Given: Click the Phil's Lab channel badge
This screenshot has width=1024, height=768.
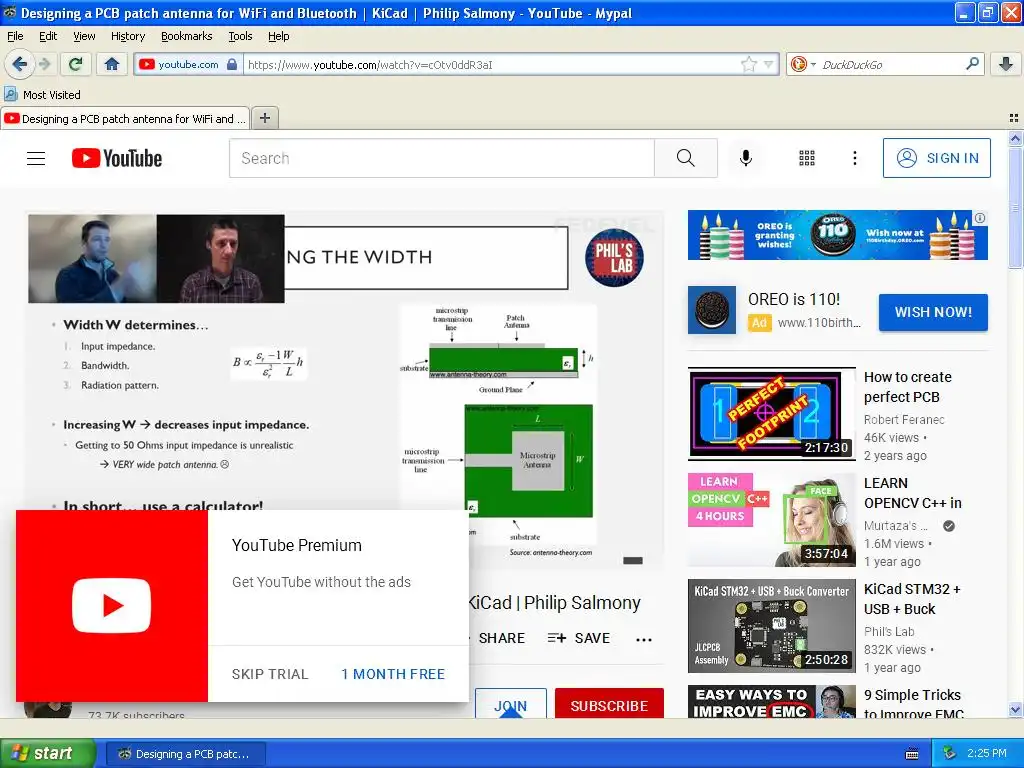Looking at the screenshot, I should [614, 258].
